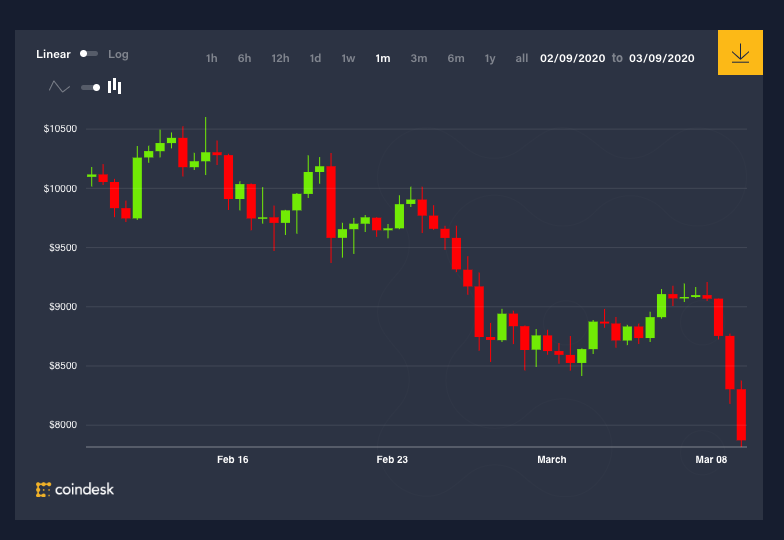The height and width of the screenshot is (540, 784).
Task: Select the 6h time range
Action: point(244,58)
